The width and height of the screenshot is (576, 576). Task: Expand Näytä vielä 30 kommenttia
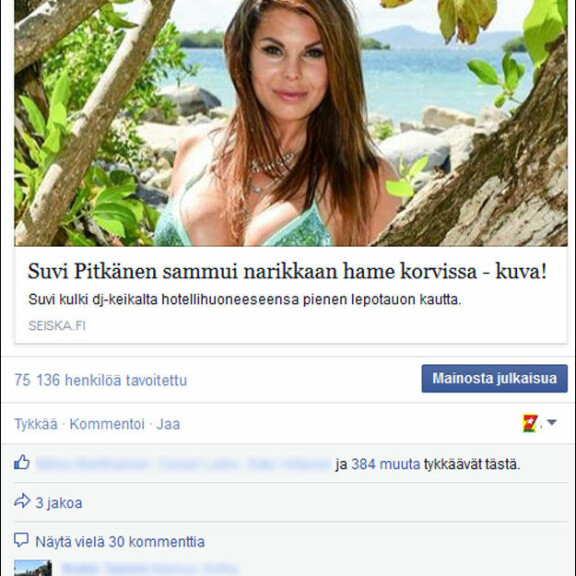point(120,542)
